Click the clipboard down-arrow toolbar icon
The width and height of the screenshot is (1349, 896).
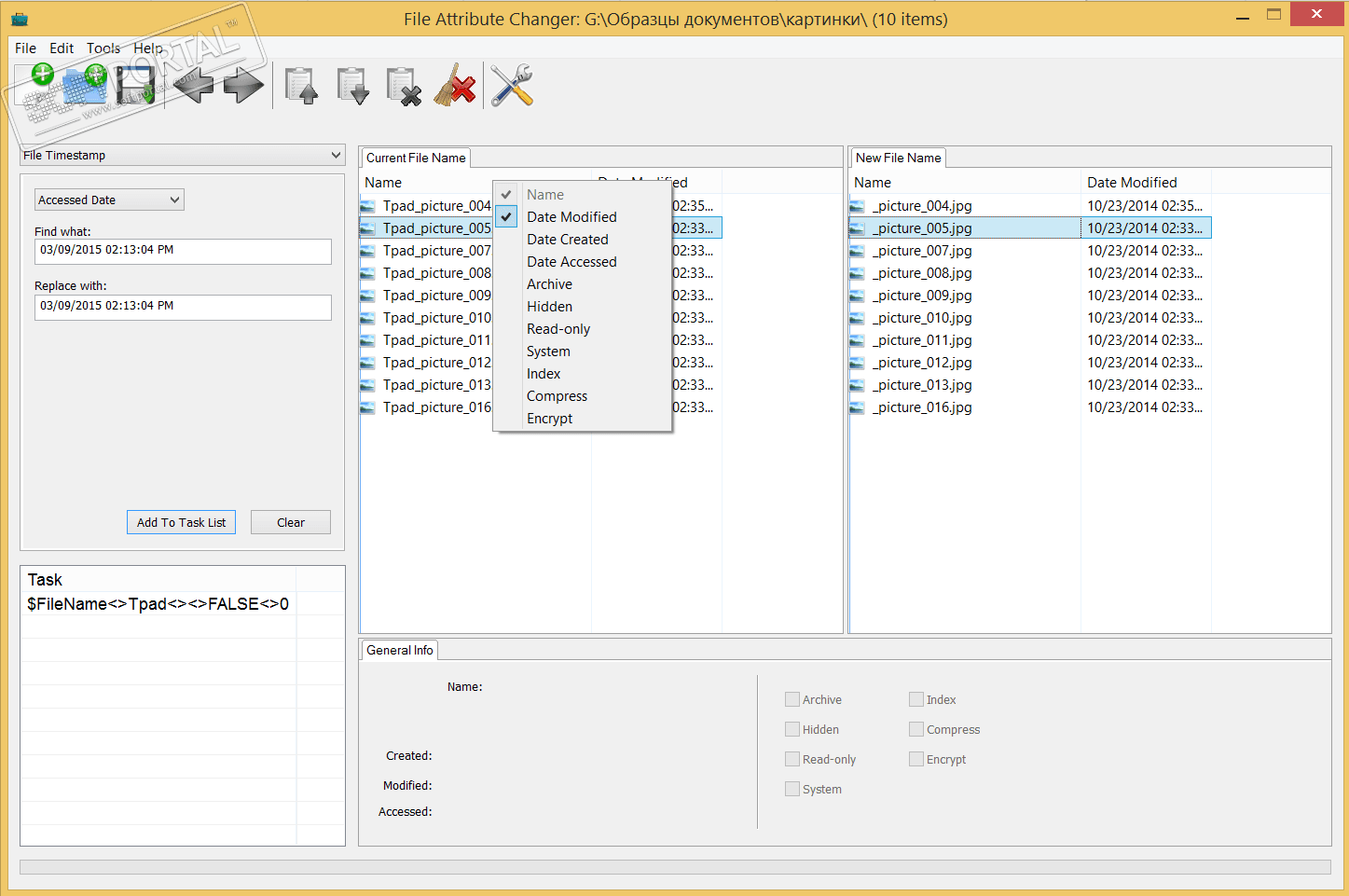352,86
